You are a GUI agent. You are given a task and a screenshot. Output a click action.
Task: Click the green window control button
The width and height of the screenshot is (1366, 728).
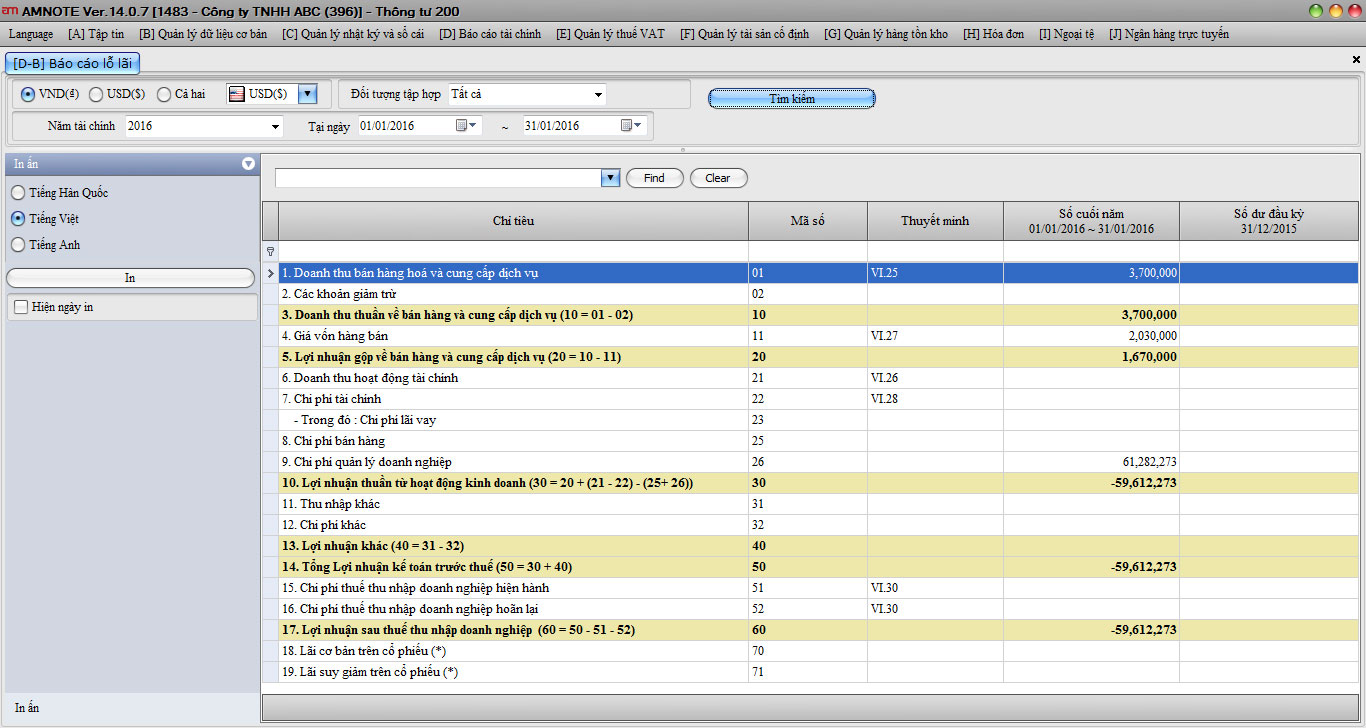coord(1314,10)
